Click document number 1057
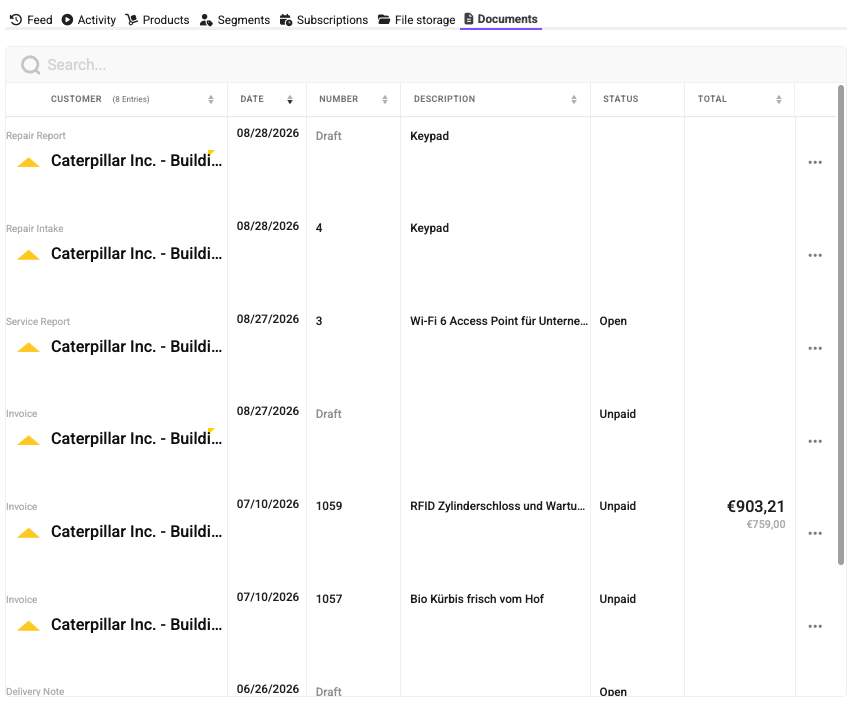 pyautogui.click(x=329, y=599)
